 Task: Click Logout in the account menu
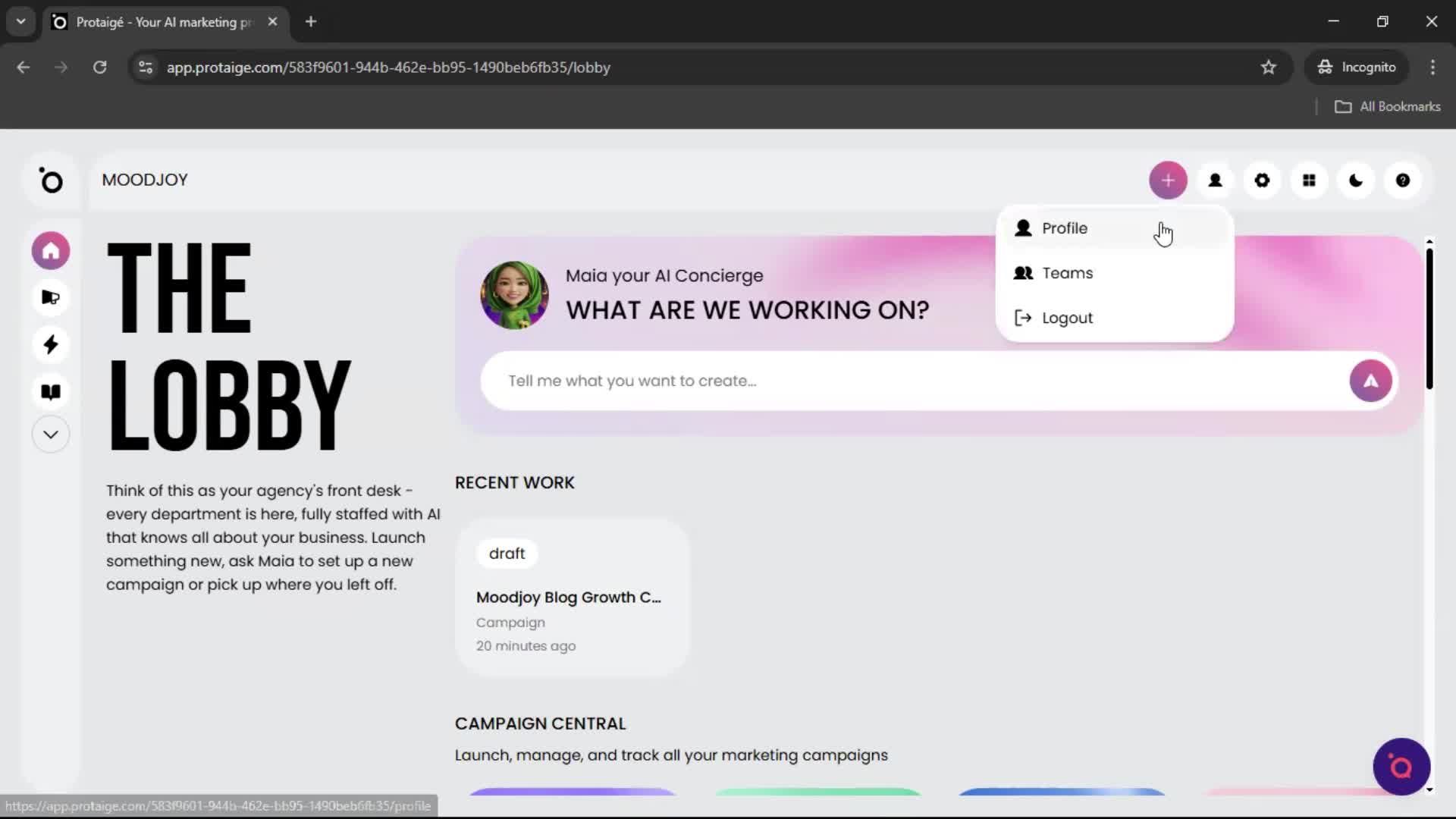1066,318
